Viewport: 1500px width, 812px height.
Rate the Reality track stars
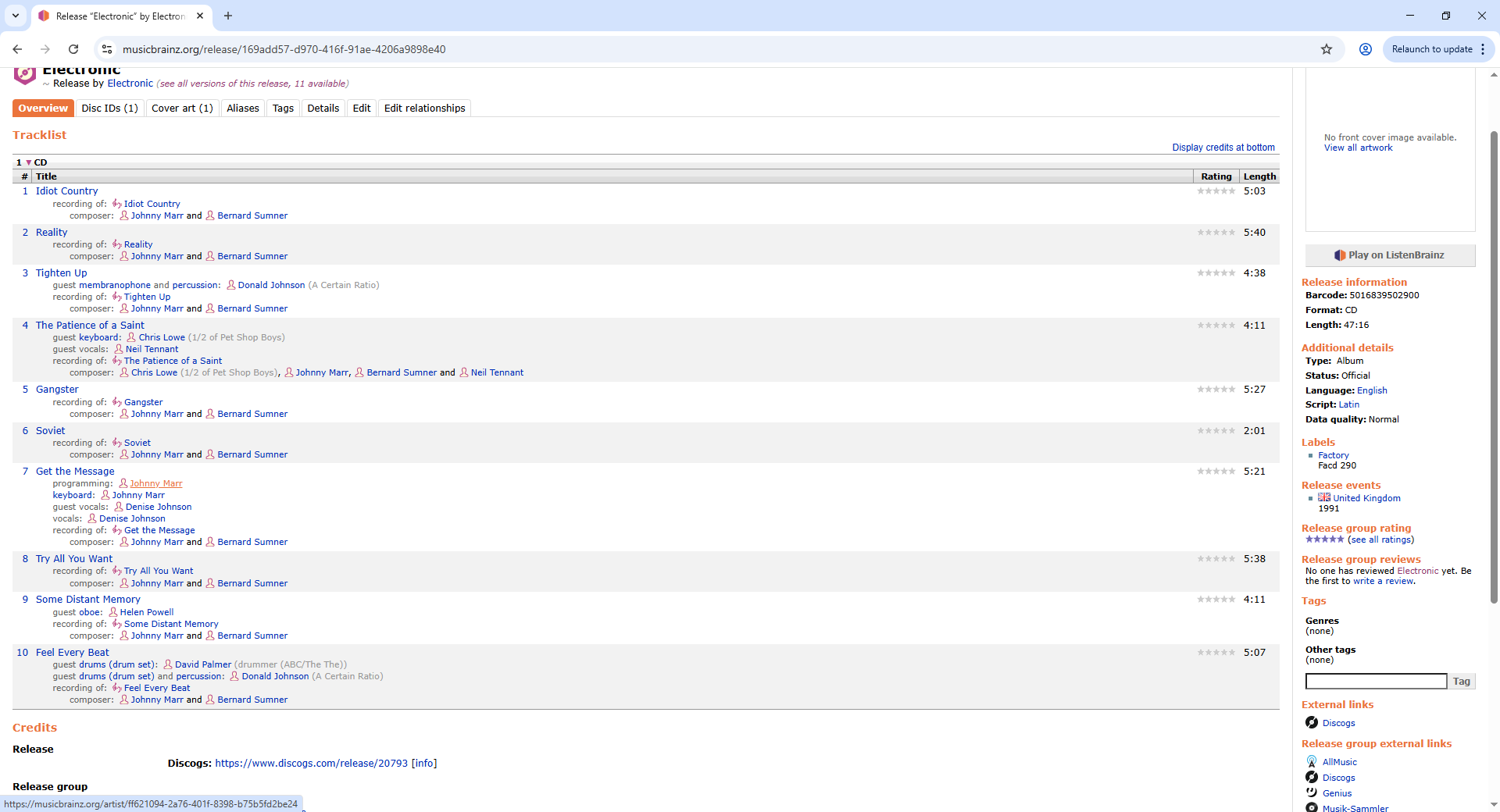click(1216, 233)
